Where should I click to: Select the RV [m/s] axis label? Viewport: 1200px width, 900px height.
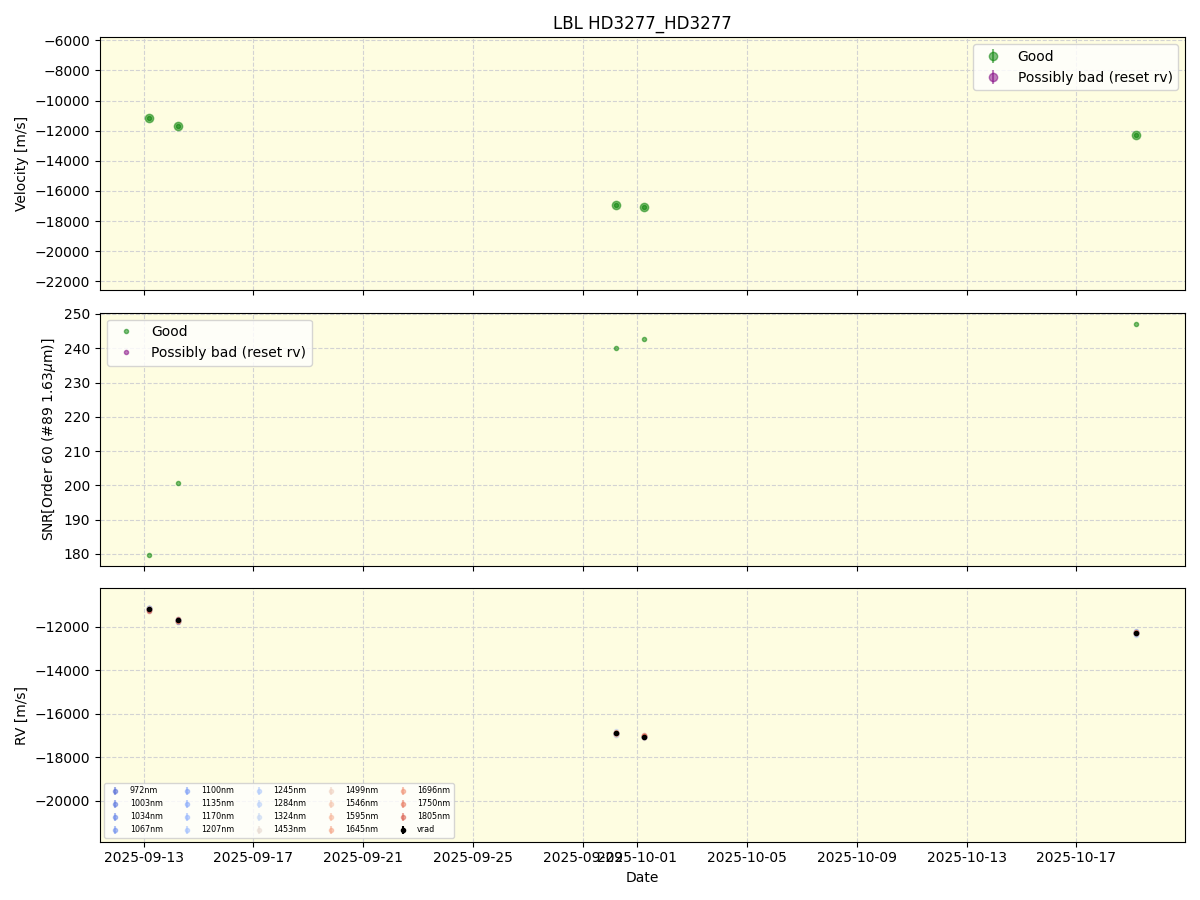click(x=21, y=715)
